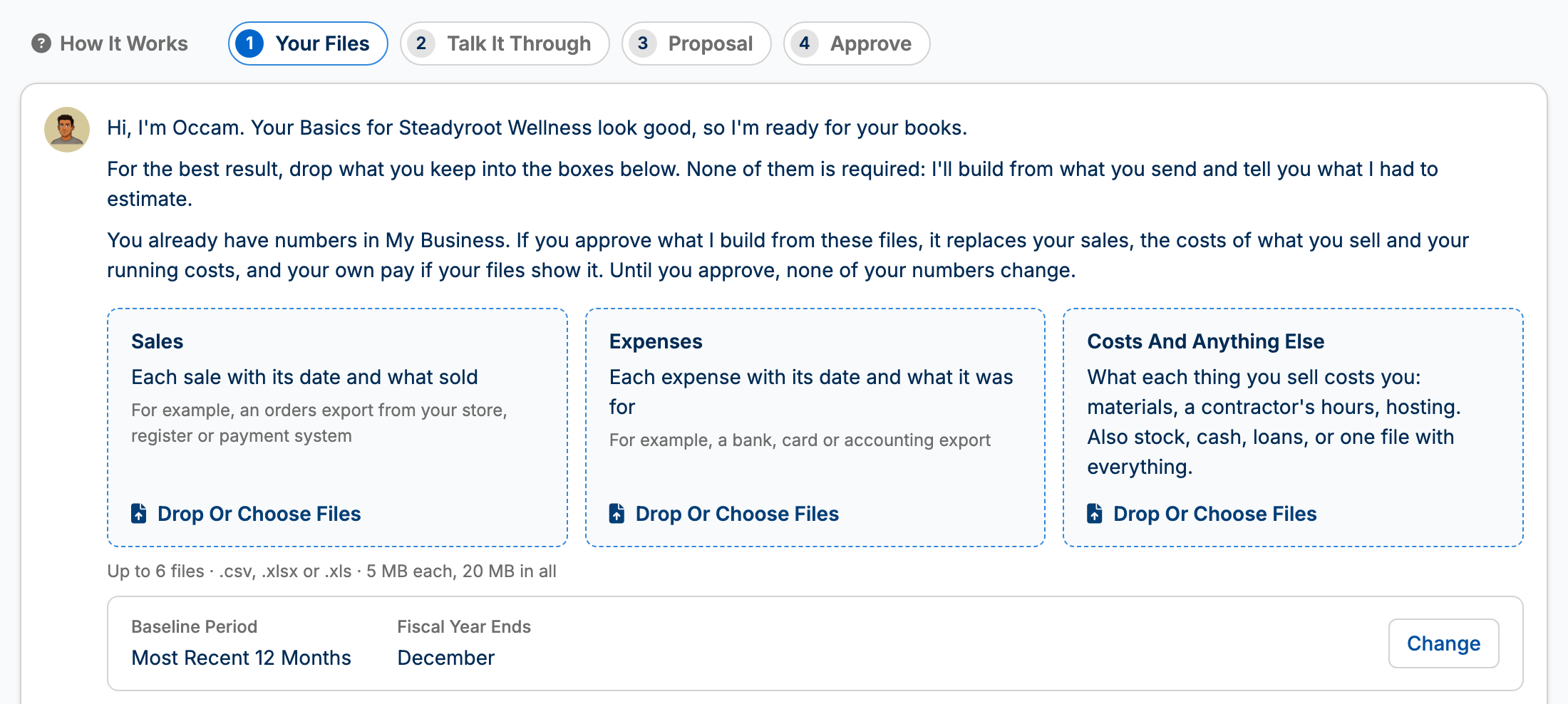Select the Your Files step tab
The image size is (1568, 704).
pyautogui.click(x=308, y=43)
